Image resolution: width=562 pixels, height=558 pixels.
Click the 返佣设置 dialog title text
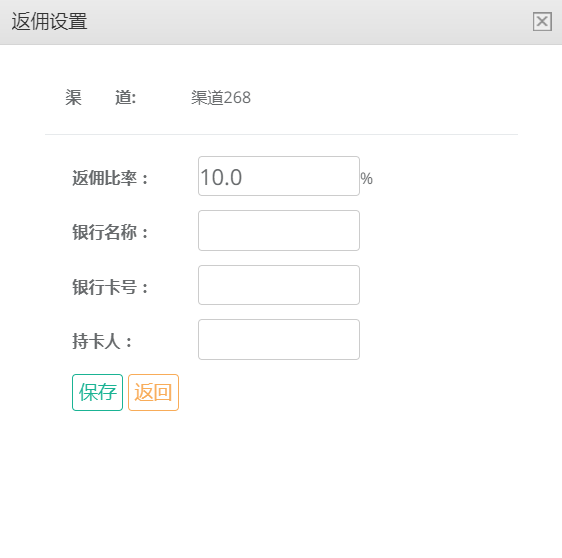click(x=49, y=22)
